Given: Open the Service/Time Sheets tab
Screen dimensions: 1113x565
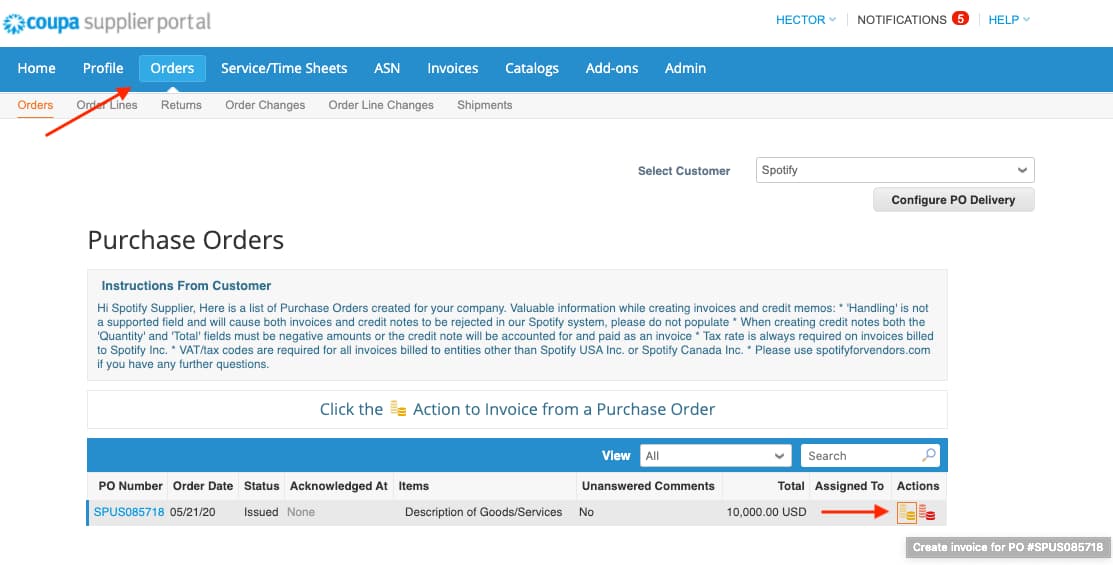Looking at the screenshot, I should pyautogui.click(x=284, y=68).
